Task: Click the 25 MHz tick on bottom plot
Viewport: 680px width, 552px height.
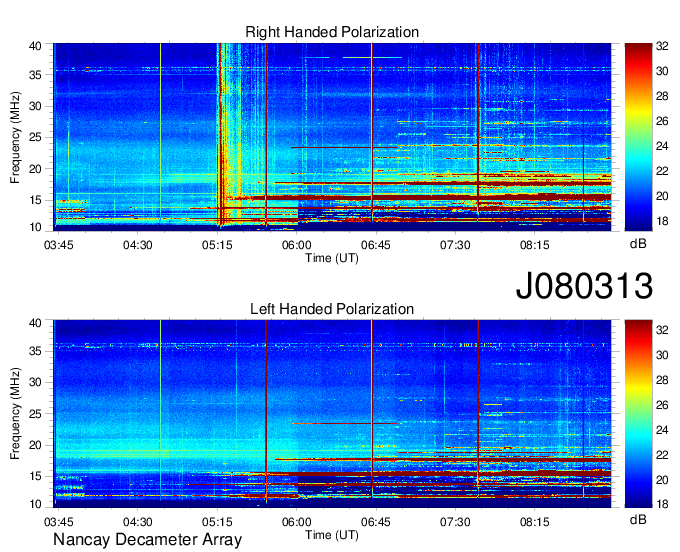Action: point(35,414)
